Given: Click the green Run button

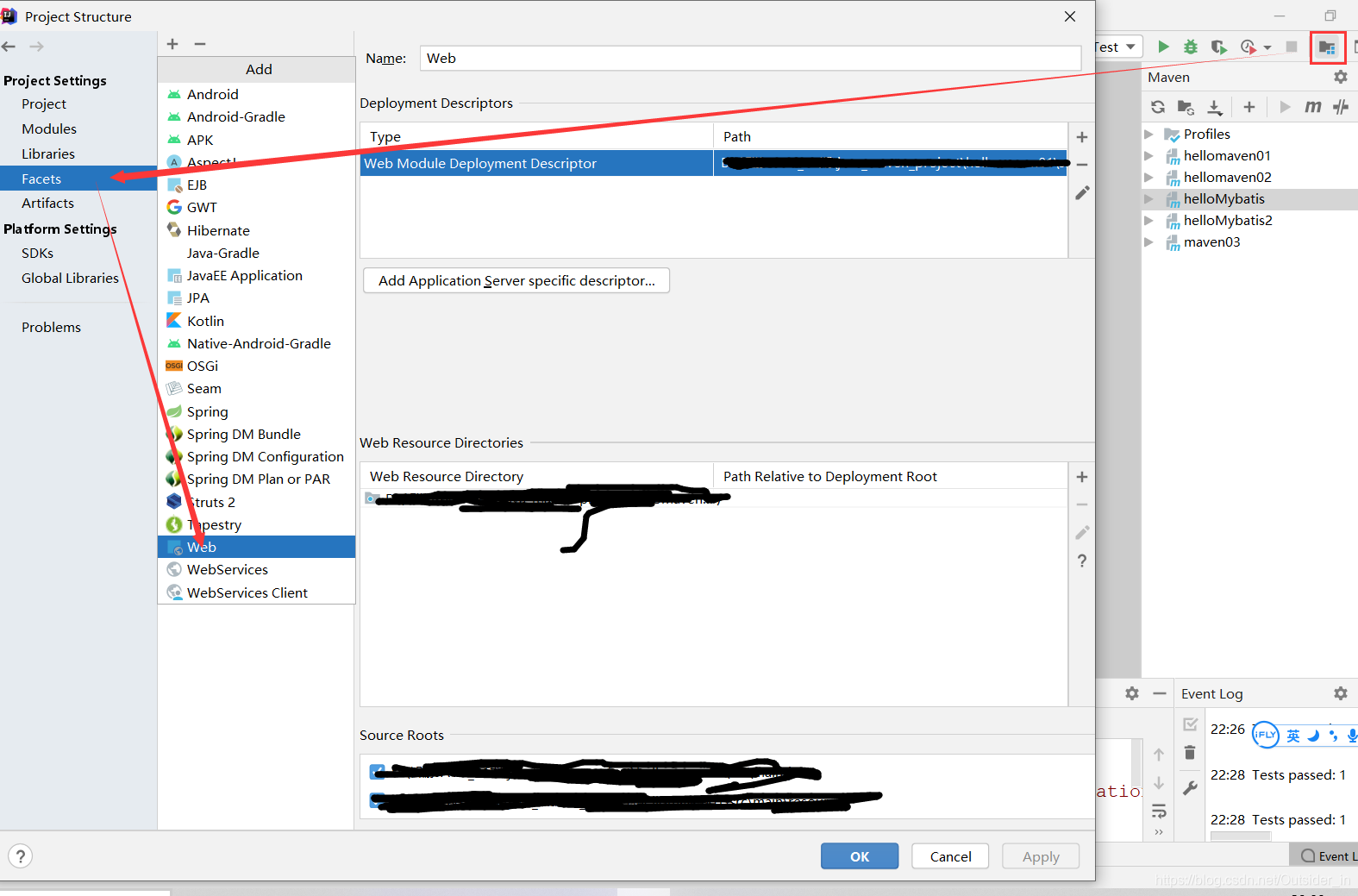Looking at the screenshot, I should [x=1163, y=47].
